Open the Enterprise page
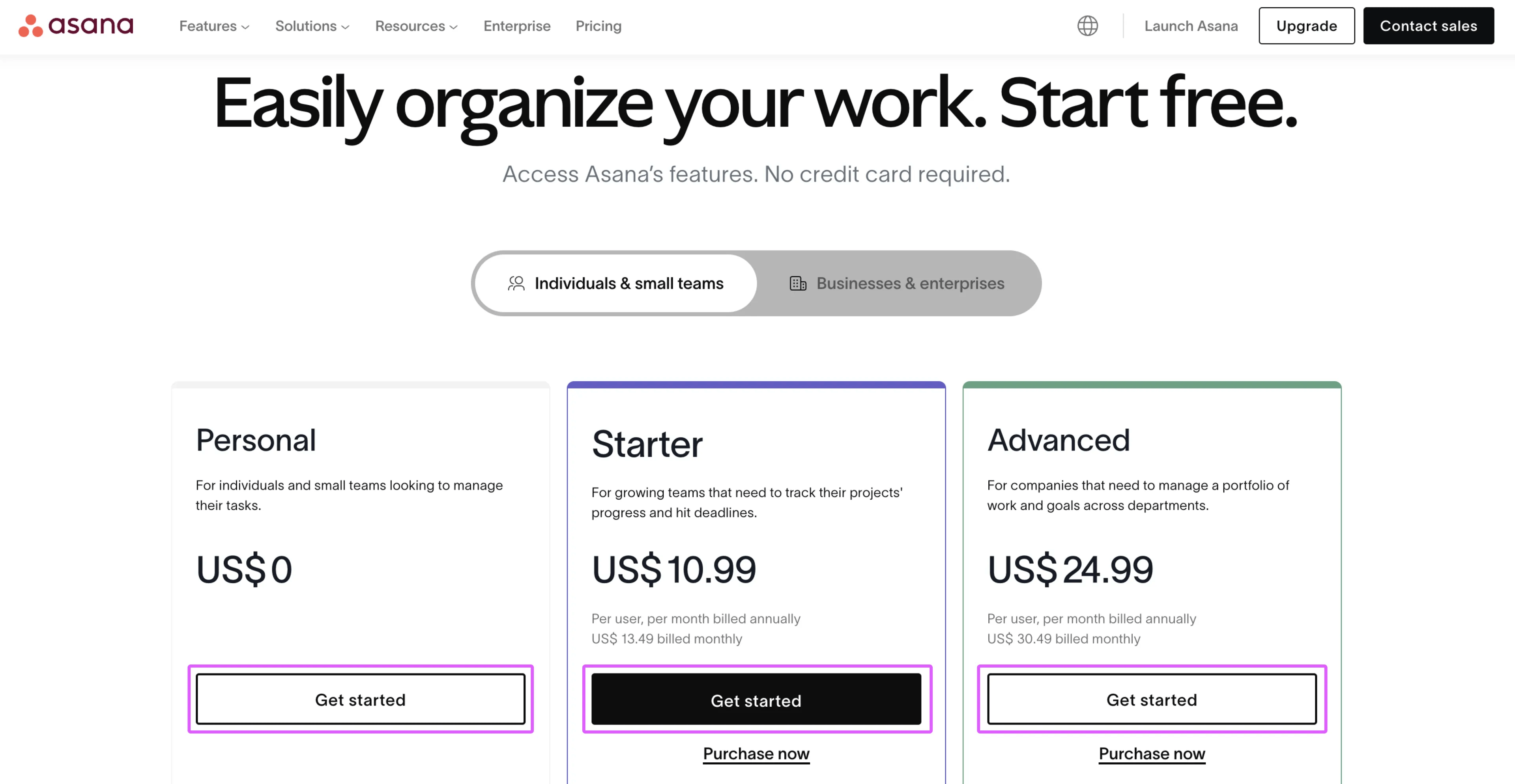 point(516,26)
